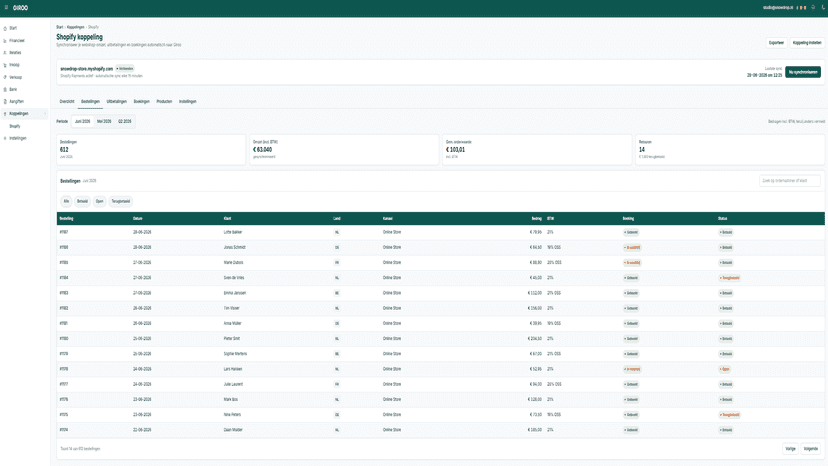Viewport: 828px width, 466px height.
Task: Click the Start breadcrumb link
Action: (x=59, y=27)
